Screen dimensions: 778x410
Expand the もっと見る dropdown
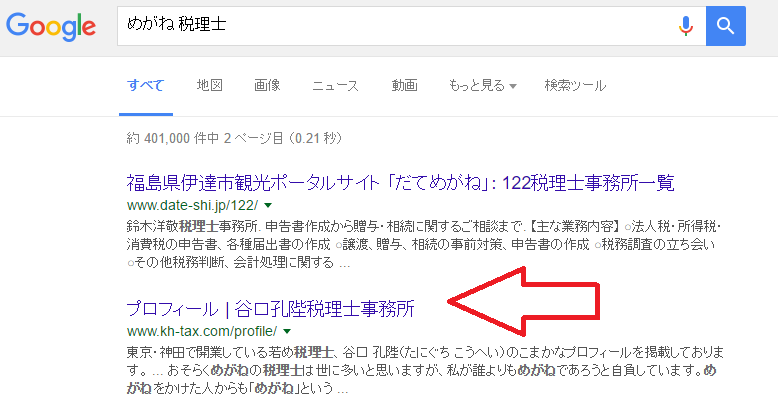pyautogui.click(x=482, y=85)
